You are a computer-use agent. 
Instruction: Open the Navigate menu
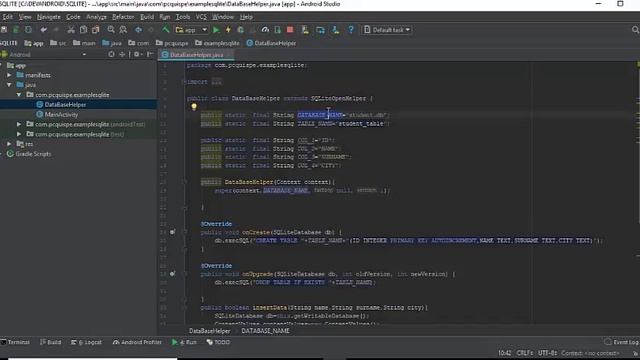[49, 17]
